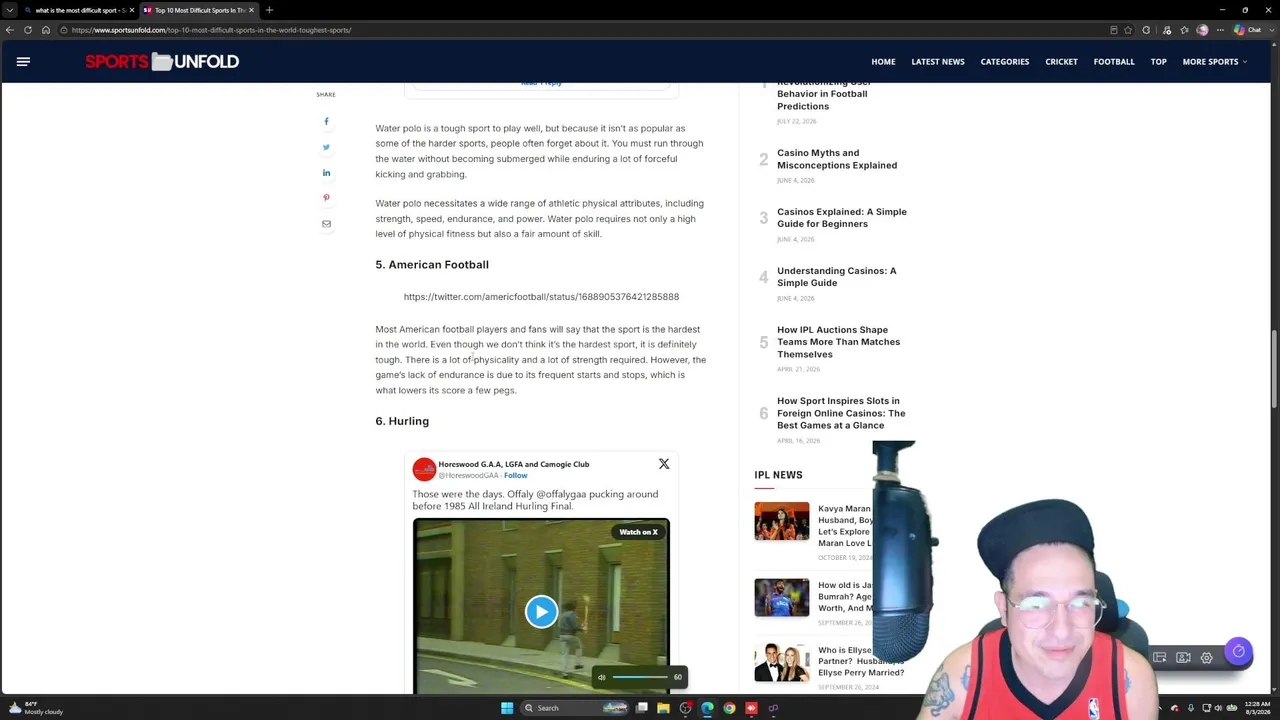Click the taskbar clock and date

1258,708
